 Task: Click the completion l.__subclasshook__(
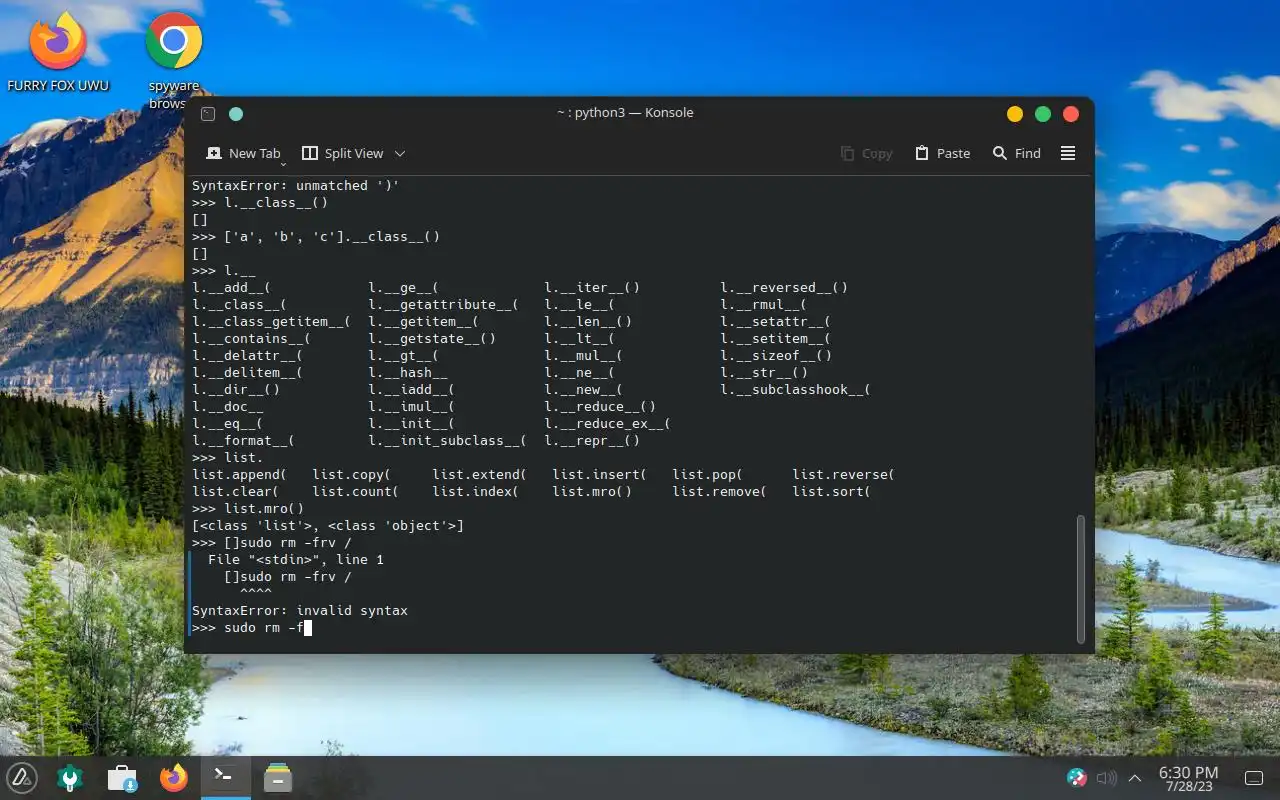pyautogui.click(x=796, y=390)
